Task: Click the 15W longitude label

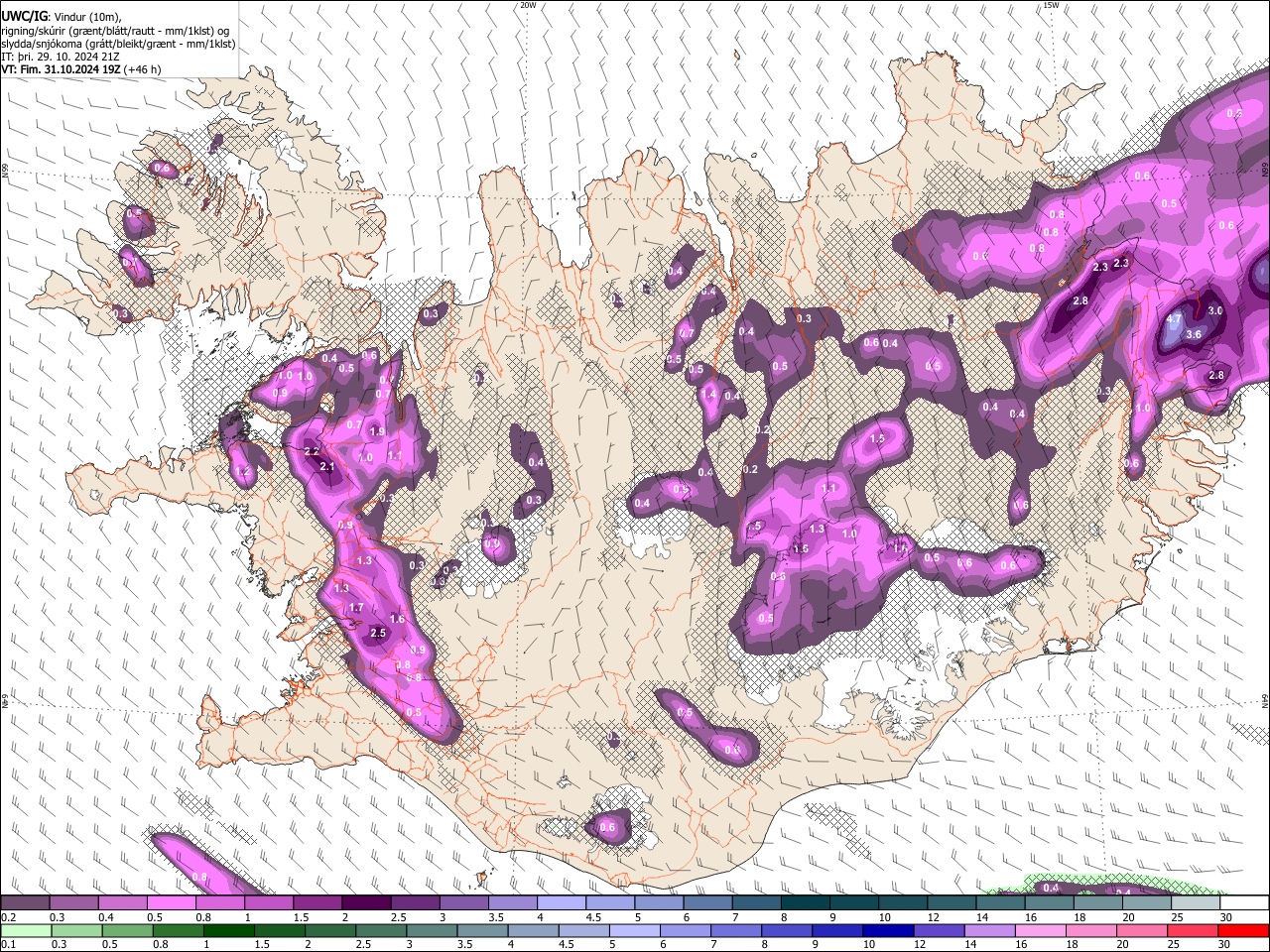Action: tap(1051, 5)
